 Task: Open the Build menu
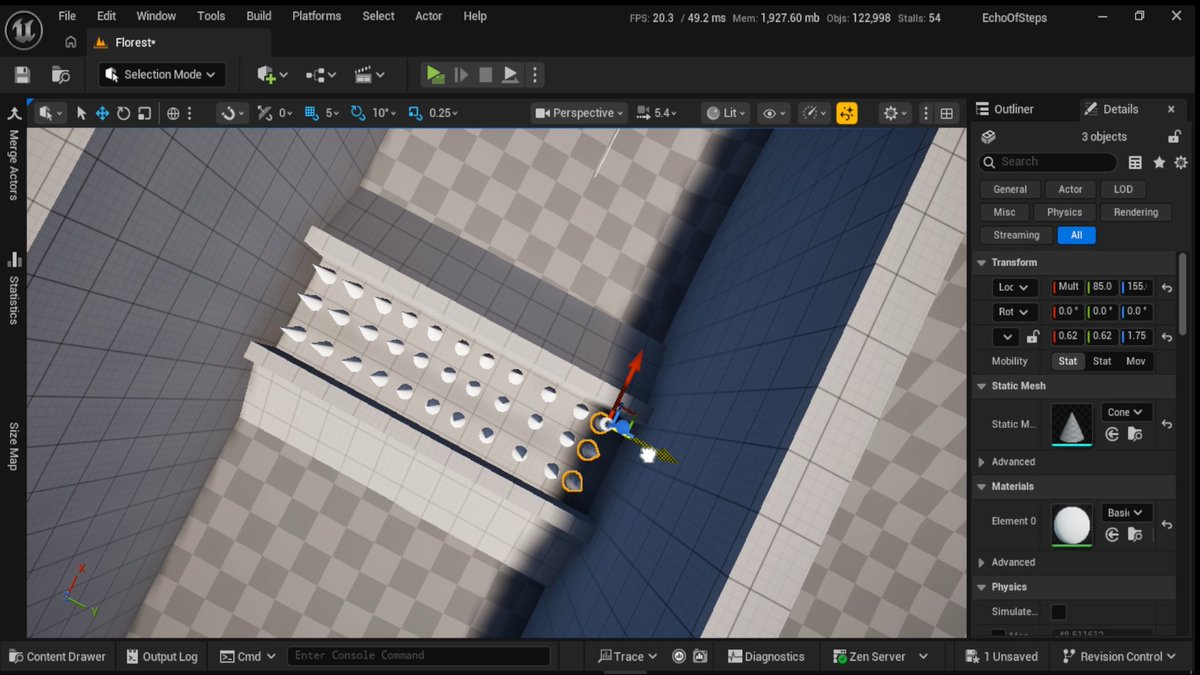pyautogui.click(x=259, y=16)
